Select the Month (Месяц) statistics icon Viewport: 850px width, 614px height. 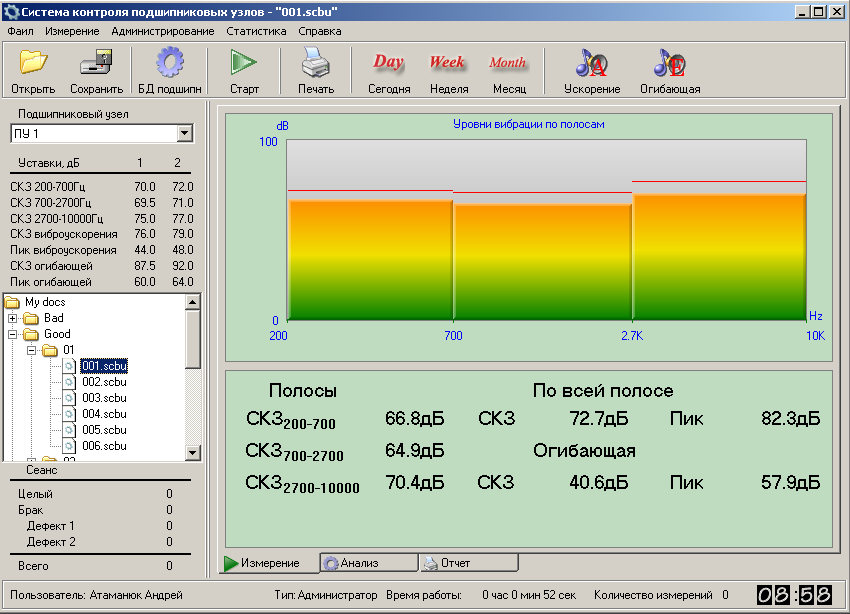click(x=508, y=63)
